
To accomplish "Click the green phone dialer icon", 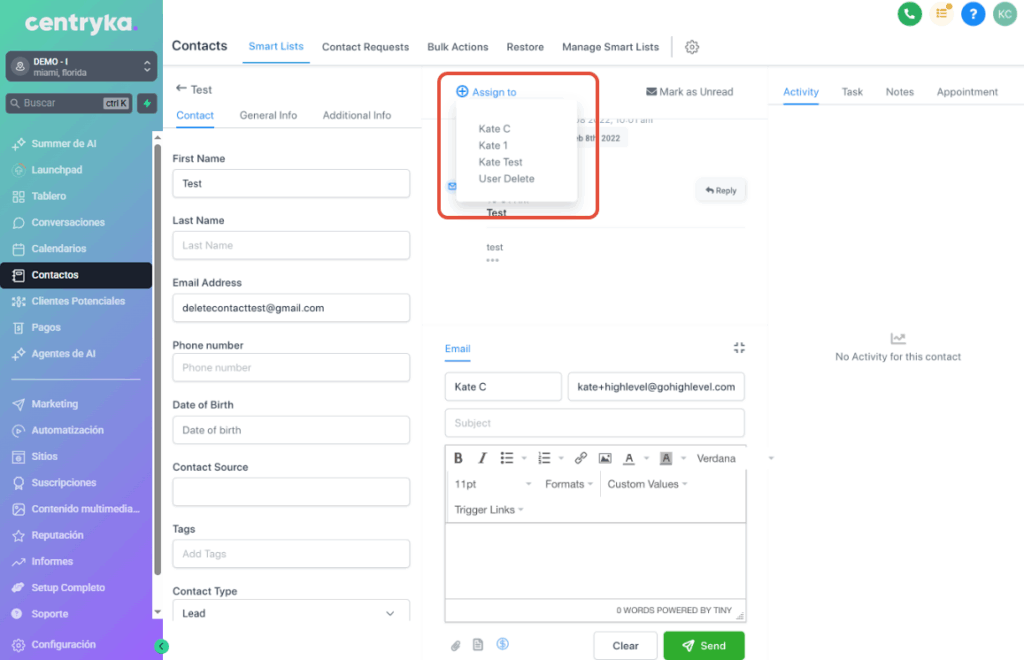I will pos(909,14).
